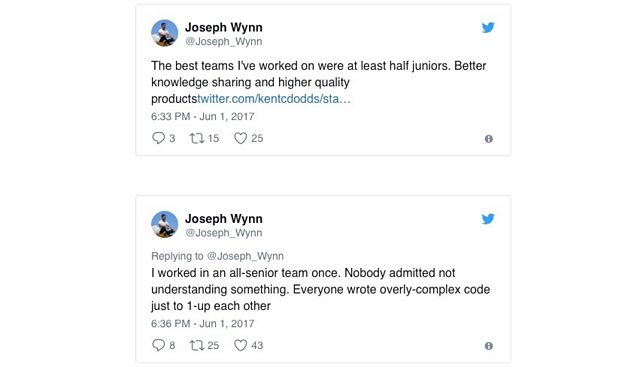
Task: Open Joseph Wynn name on second tweet
Action: pyautogui.click(x=224, y=219)
